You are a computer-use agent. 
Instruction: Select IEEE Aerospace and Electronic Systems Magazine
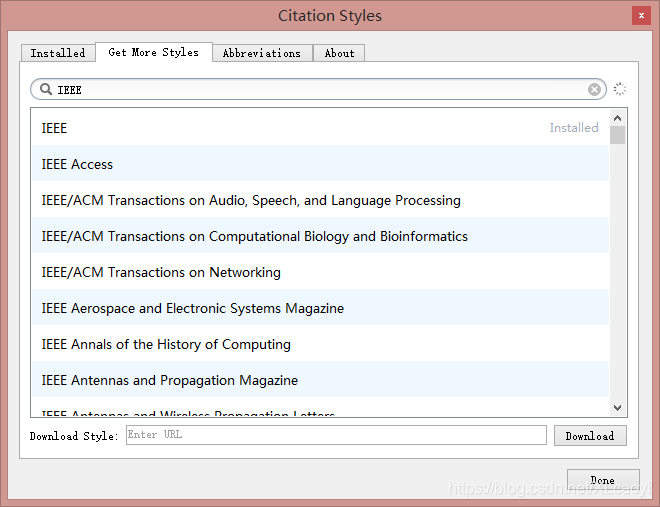[x=320, y=308]
